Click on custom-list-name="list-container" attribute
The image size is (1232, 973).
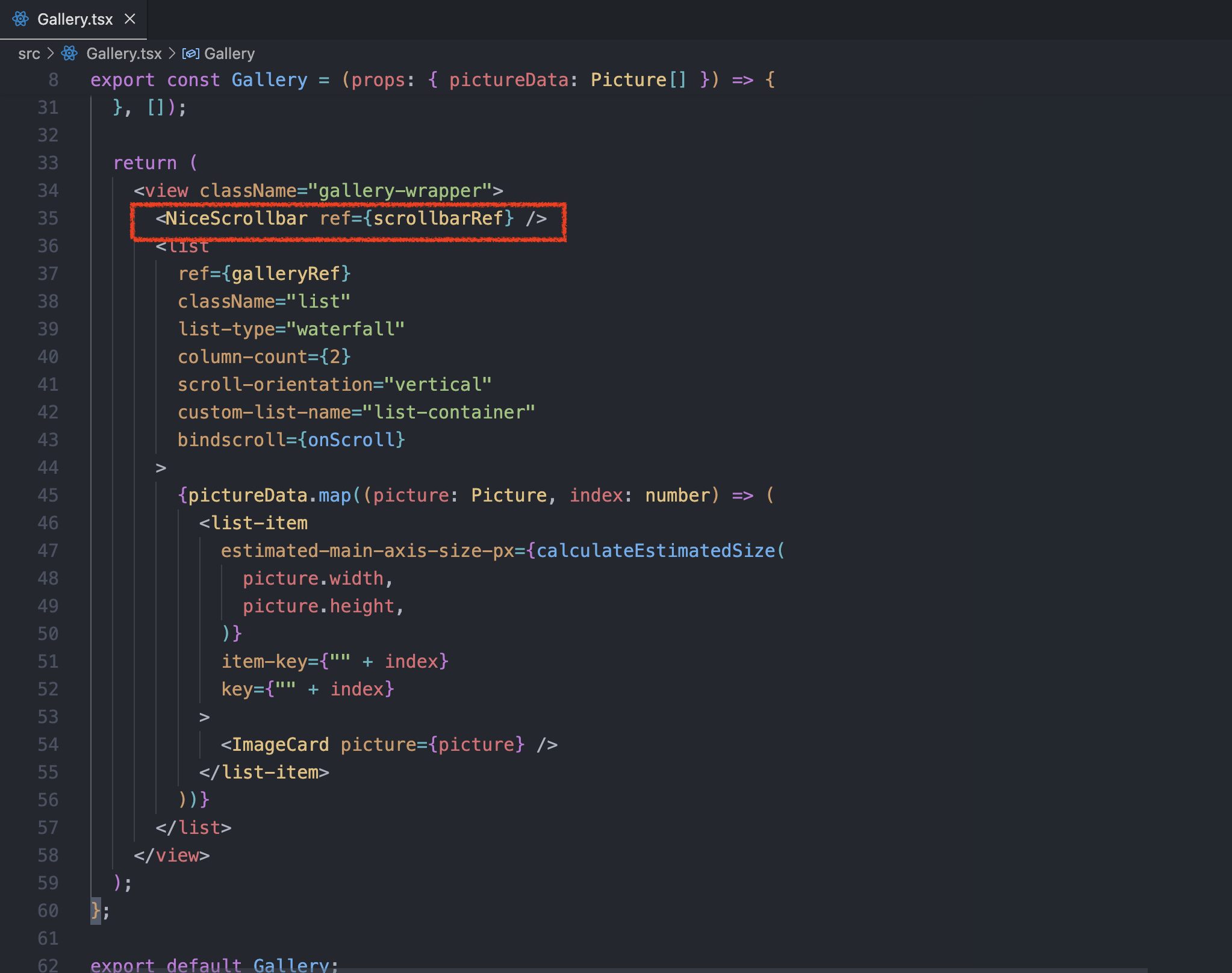click(x=356, y=412)
